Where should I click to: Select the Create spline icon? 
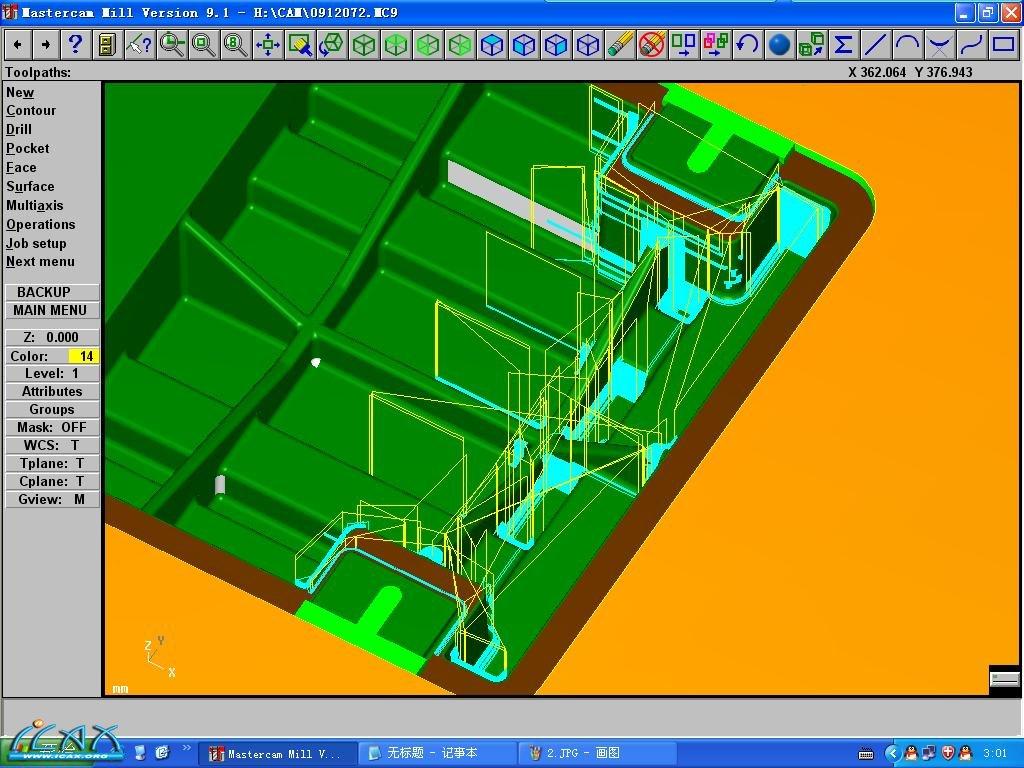(971, 45)
